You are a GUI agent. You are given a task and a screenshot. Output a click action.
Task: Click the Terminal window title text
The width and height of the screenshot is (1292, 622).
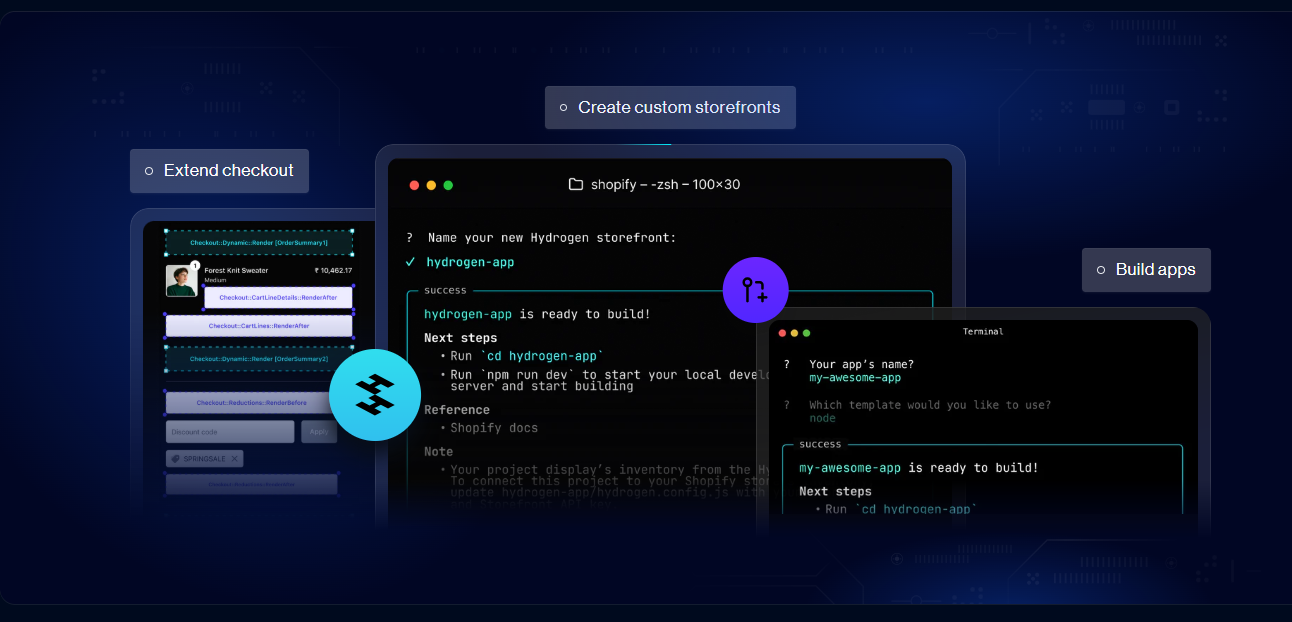983,332
